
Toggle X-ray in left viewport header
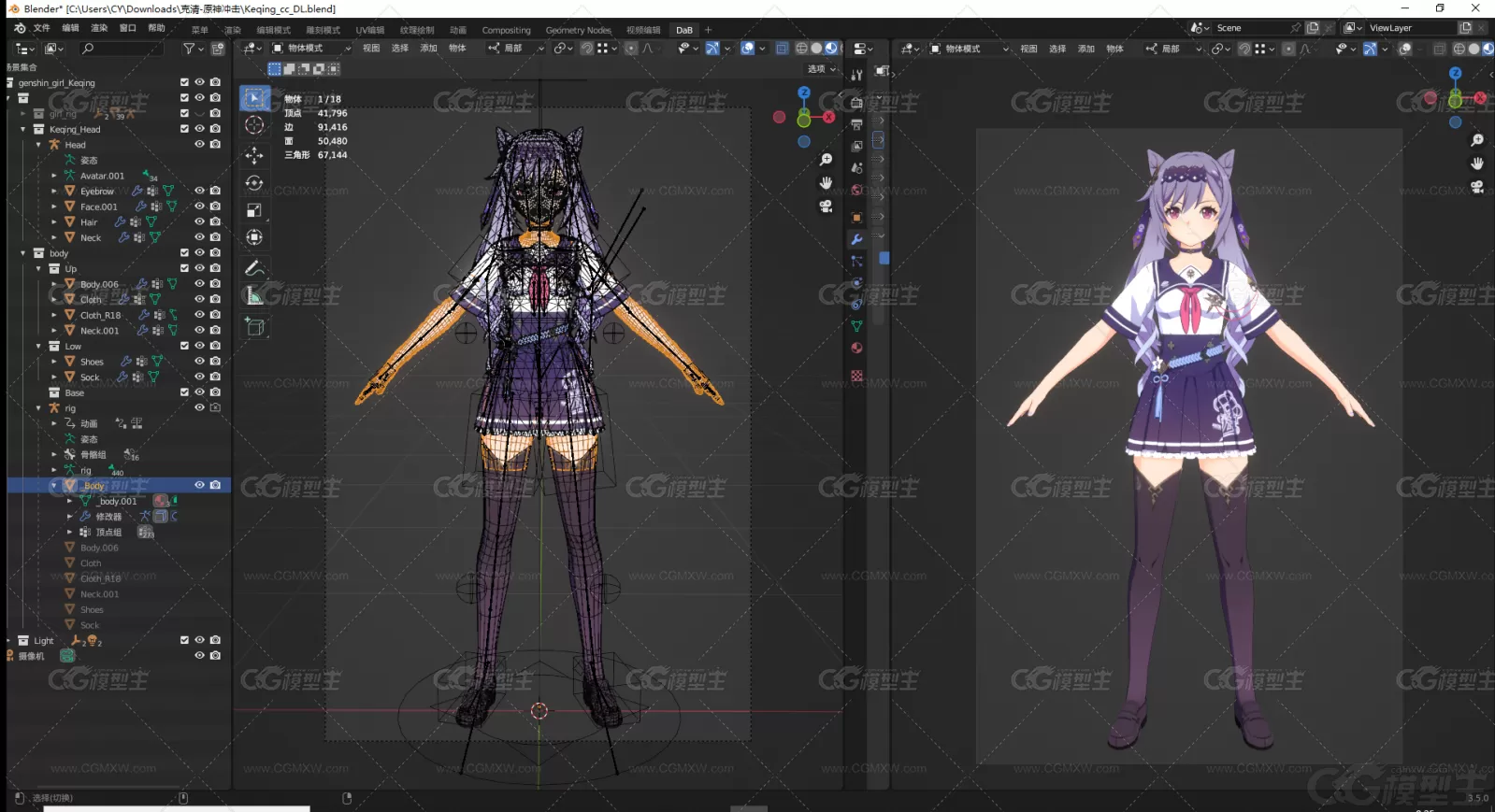click(x=782, y=49)
